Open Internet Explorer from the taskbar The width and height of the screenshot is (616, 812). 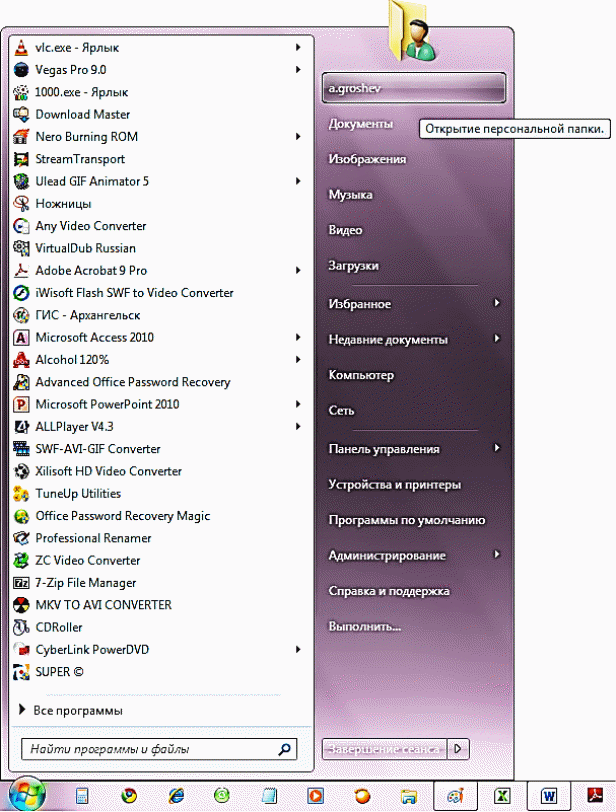[175, 795]
